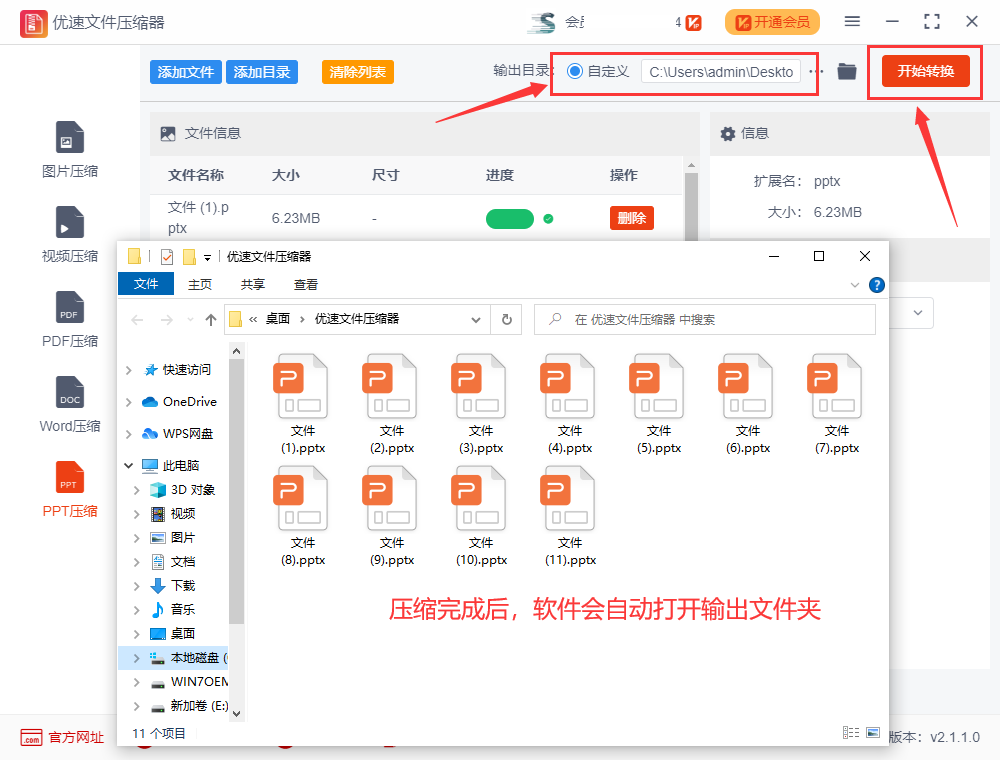The image size is (1000, 760).
Task: Open the 官方网址 link
Action: (62, 738)
